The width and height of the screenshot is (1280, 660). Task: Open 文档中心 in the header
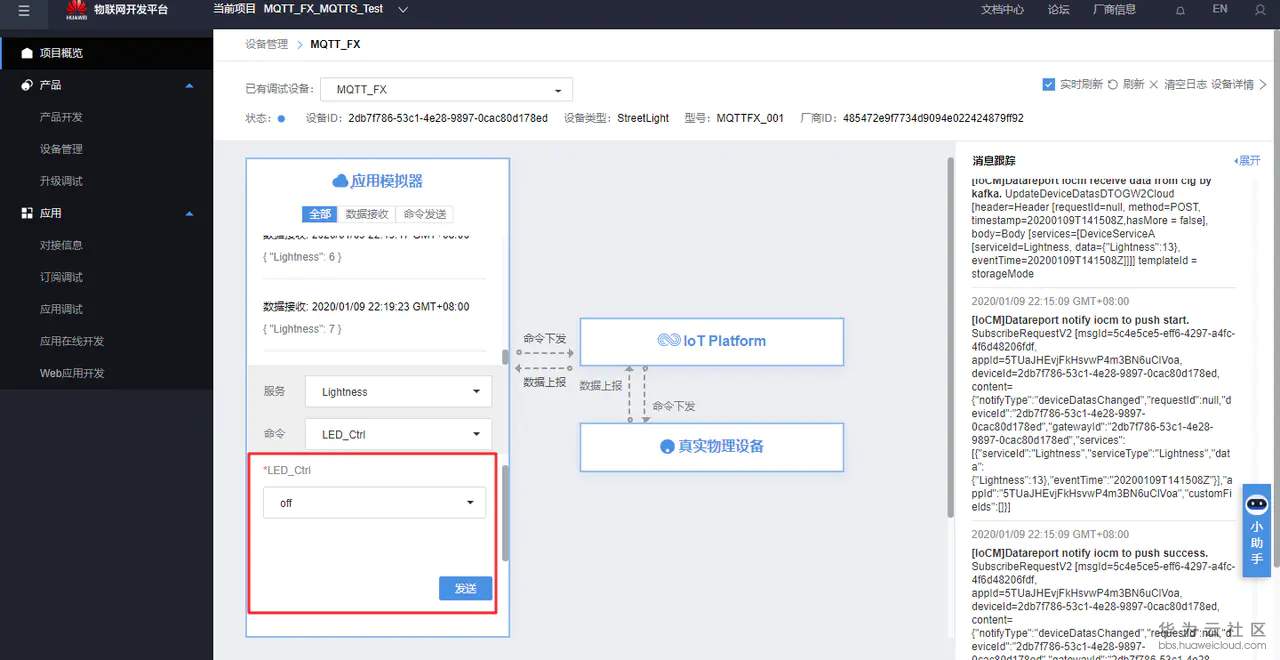coord(1002,9)
